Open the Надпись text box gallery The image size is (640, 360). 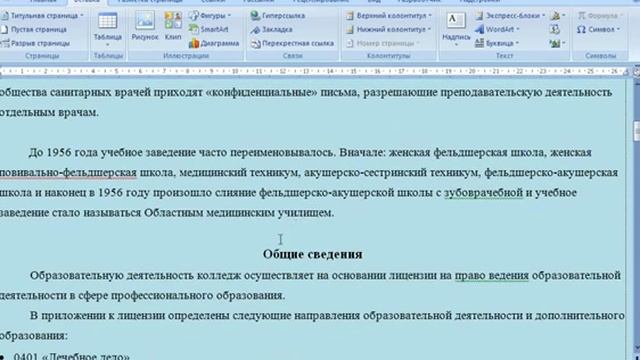(x=456, y=29)
